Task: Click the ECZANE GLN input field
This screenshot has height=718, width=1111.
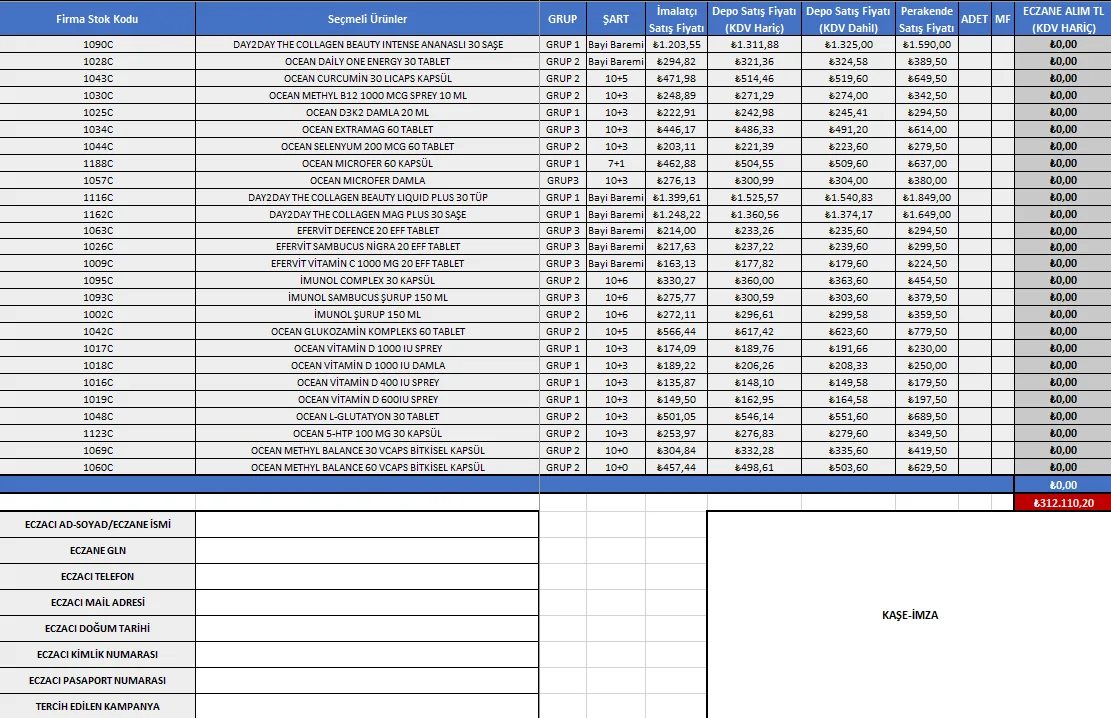Action: (x=367, y=551)
